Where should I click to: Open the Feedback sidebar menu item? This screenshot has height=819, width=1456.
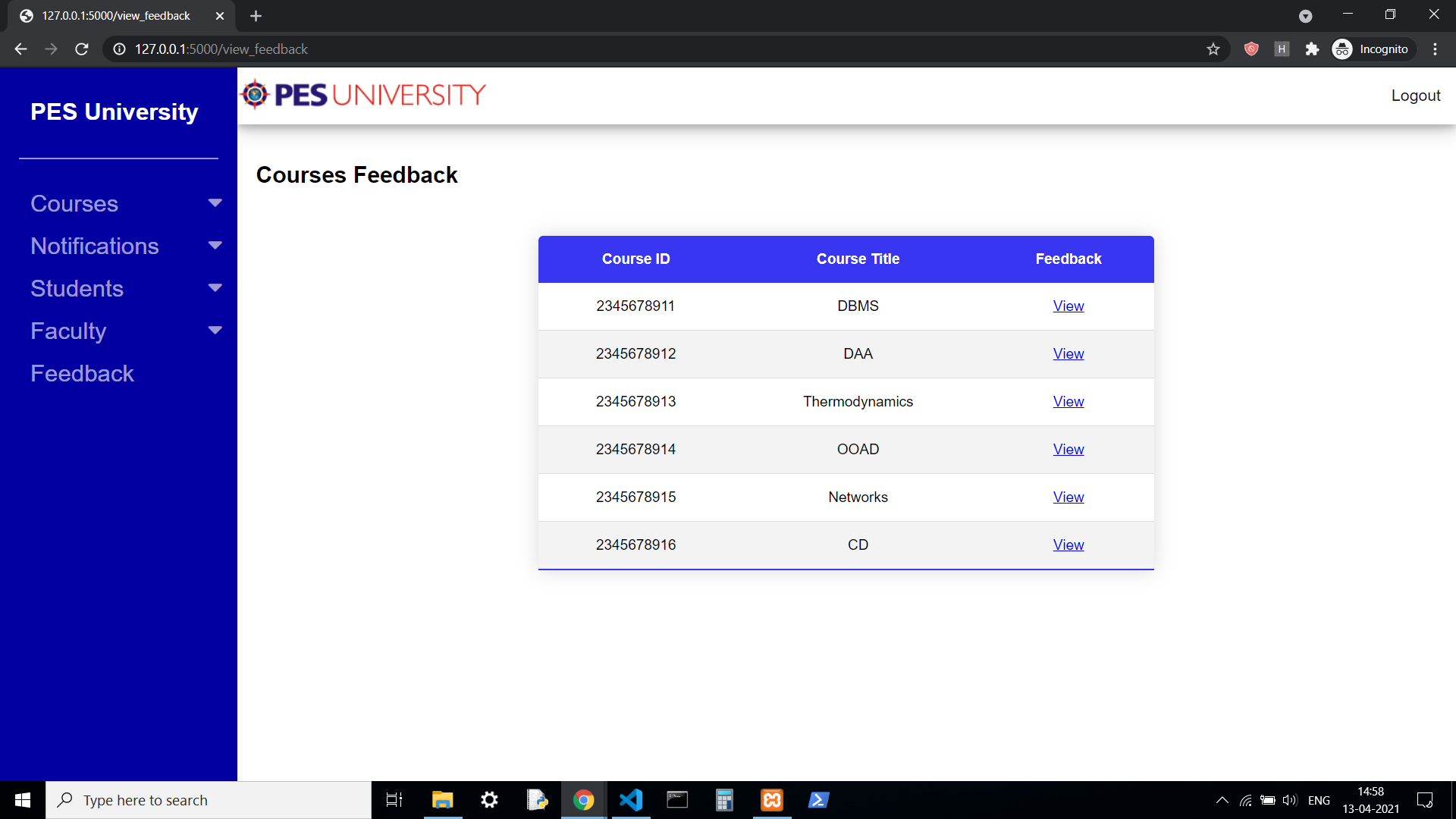pyautogui.click(x=82, y=373)
